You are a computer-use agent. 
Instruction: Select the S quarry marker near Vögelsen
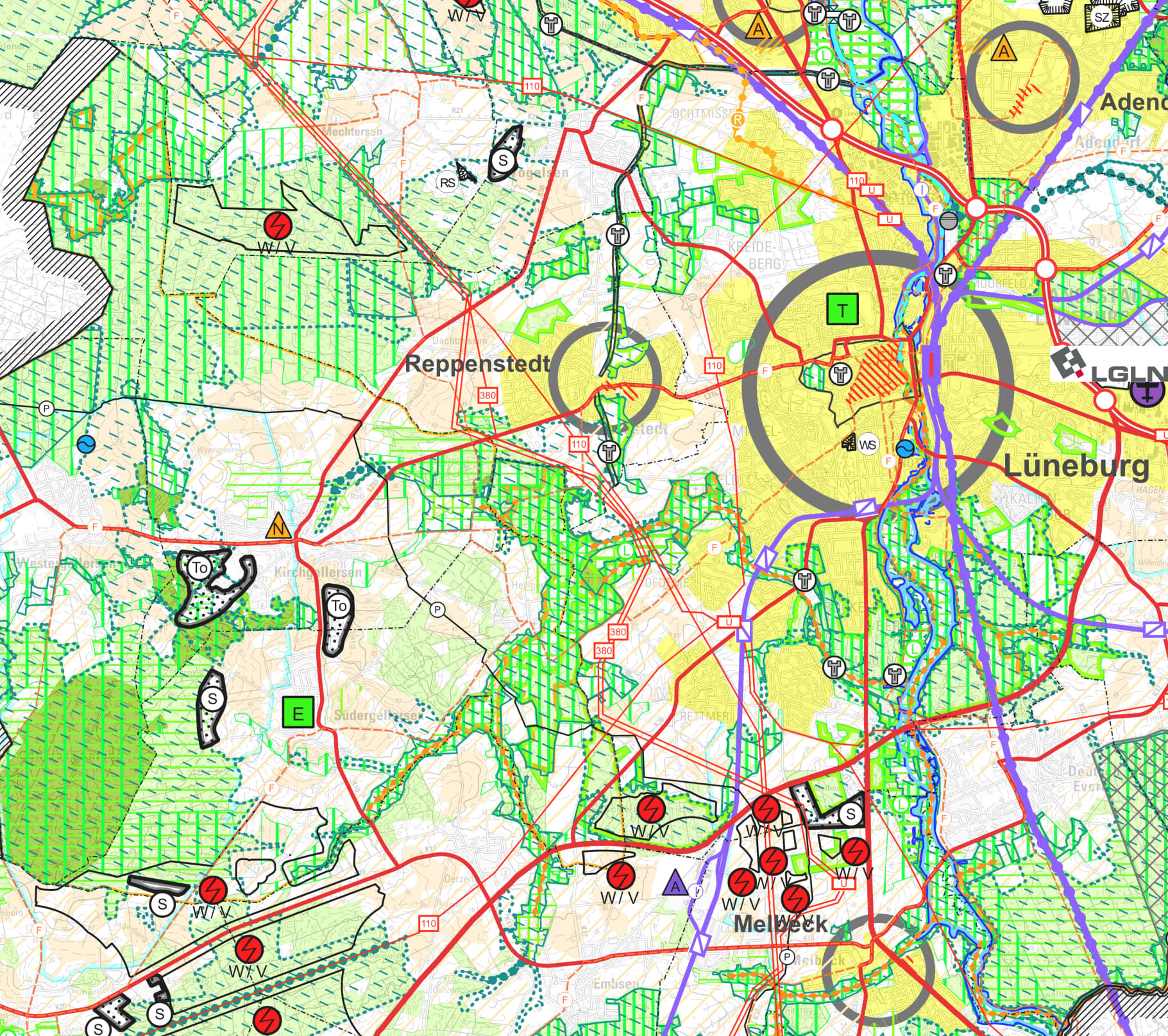(504, 160)
